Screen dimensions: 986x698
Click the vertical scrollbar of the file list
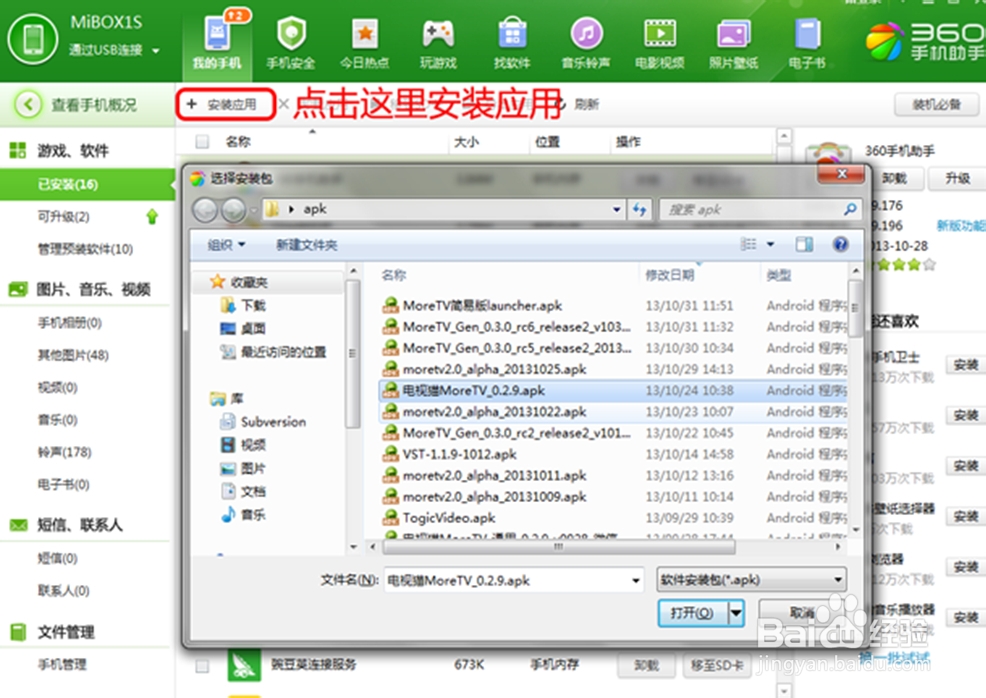855,307
